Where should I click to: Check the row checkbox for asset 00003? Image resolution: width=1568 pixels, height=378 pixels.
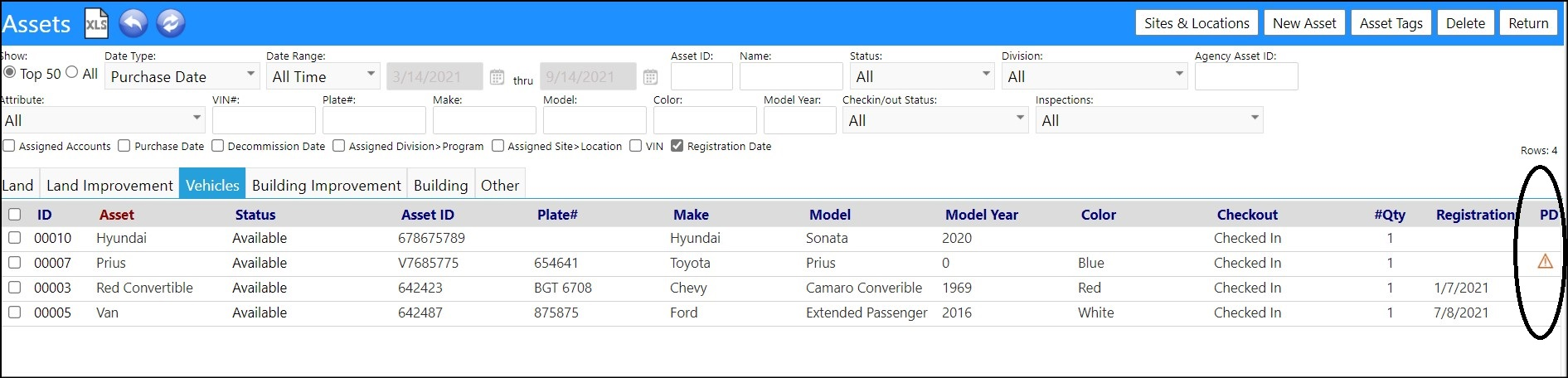14,288
